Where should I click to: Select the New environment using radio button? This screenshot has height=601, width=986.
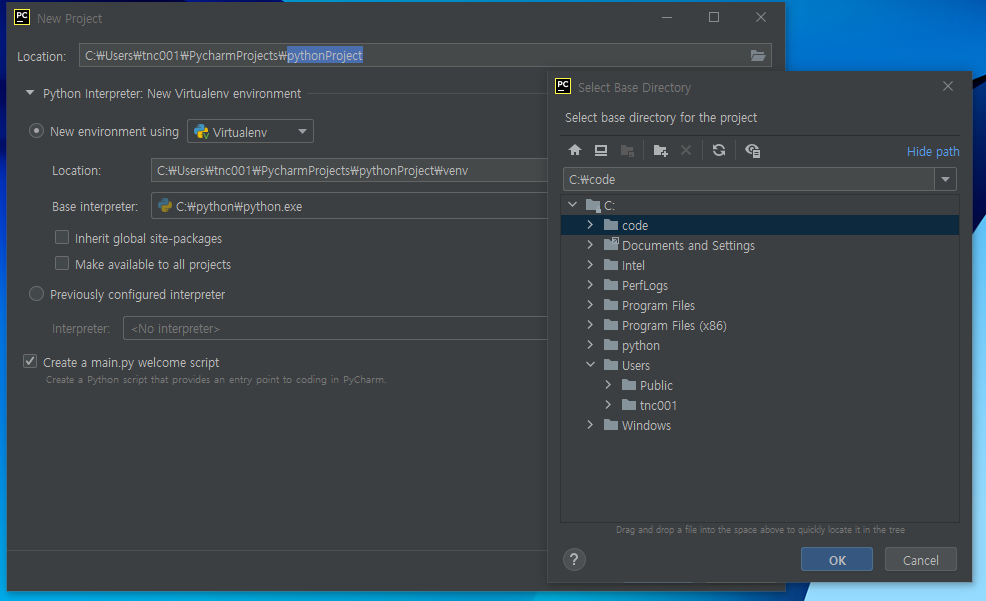36,131
